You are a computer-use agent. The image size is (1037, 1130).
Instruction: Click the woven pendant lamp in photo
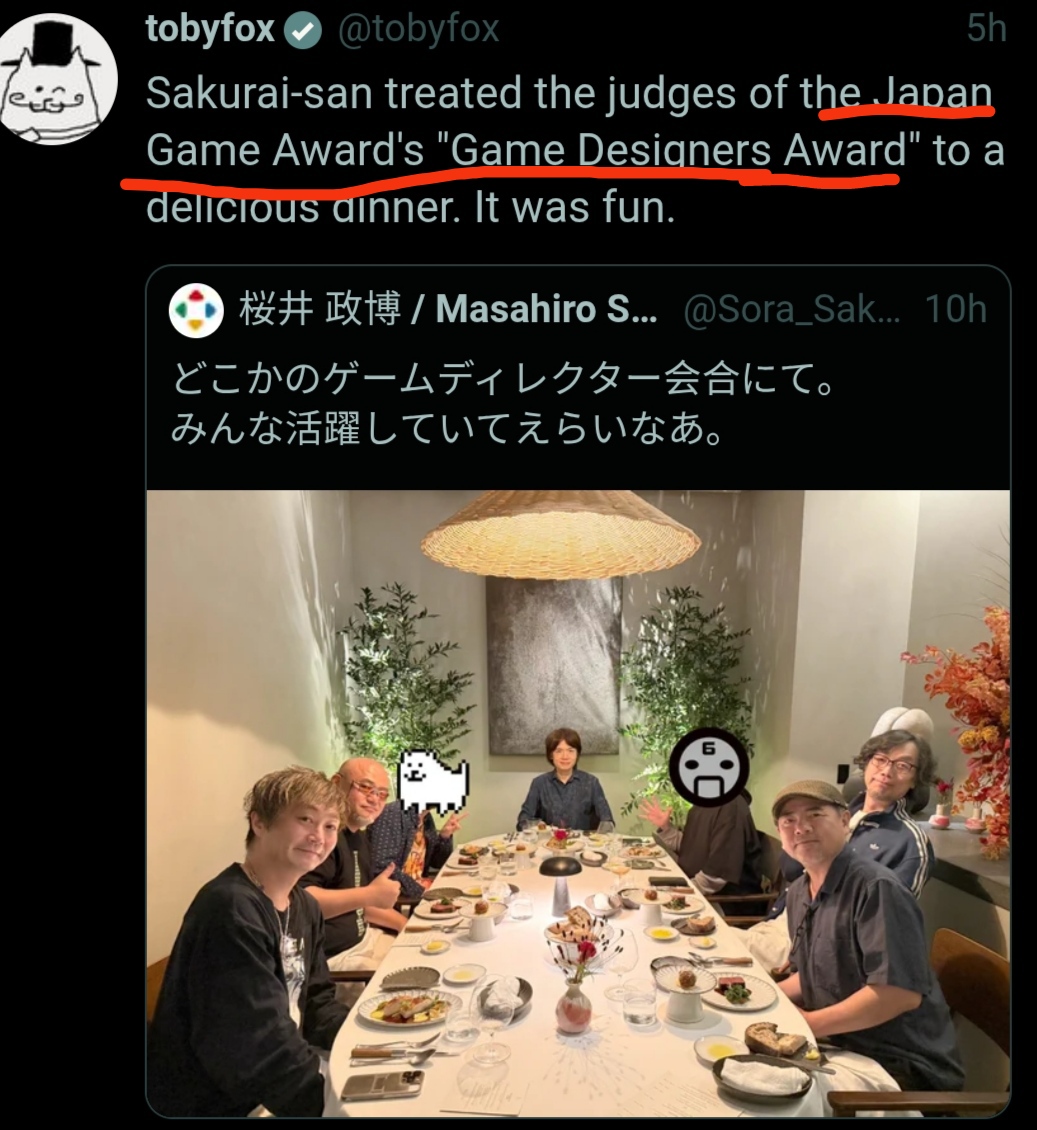[x=560, y=536]
